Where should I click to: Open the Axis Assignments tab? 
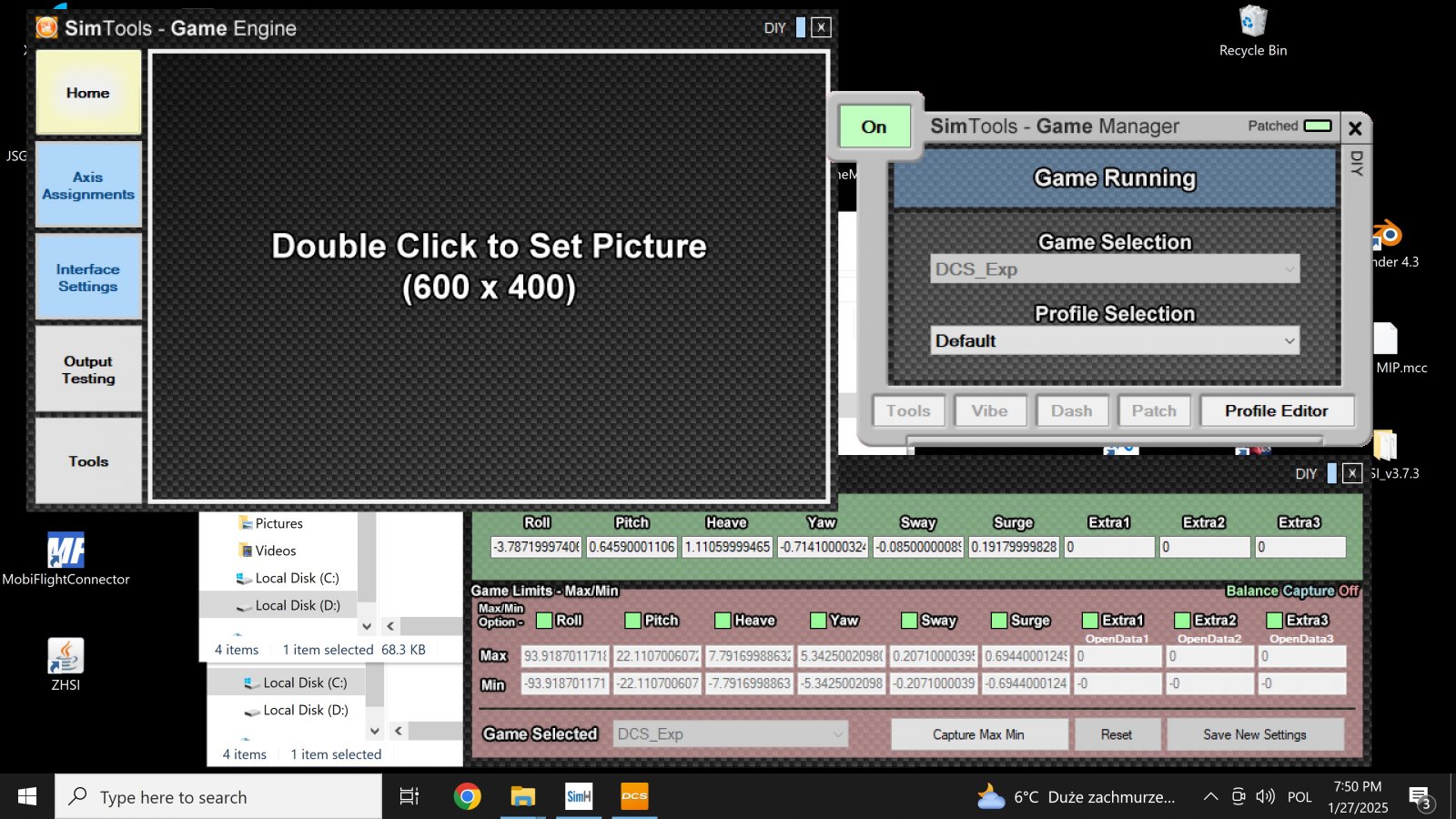(x=88, y=185)
